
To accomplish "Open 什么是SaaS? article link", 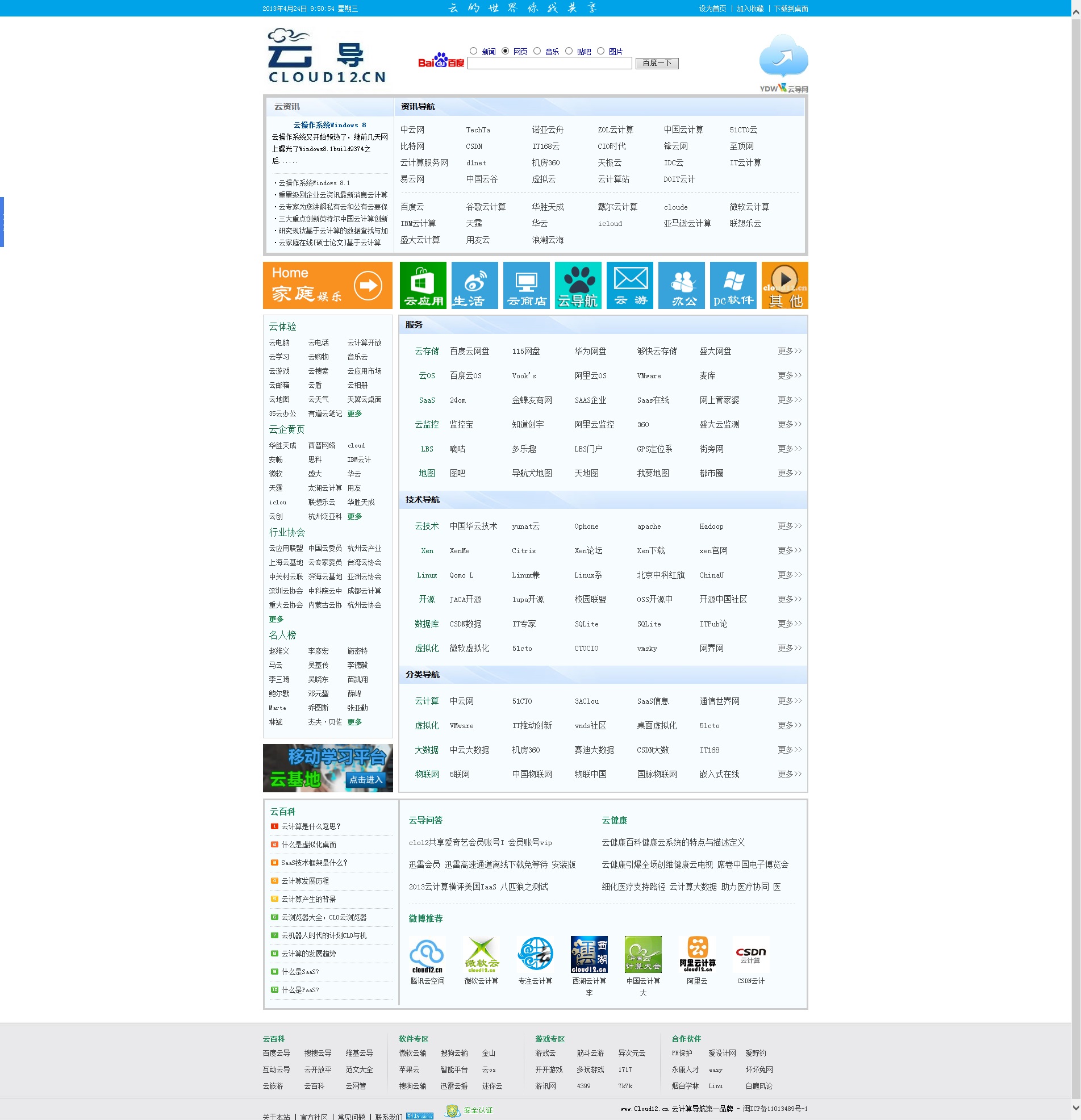I will pyautogui.click(x=300, y=972).
